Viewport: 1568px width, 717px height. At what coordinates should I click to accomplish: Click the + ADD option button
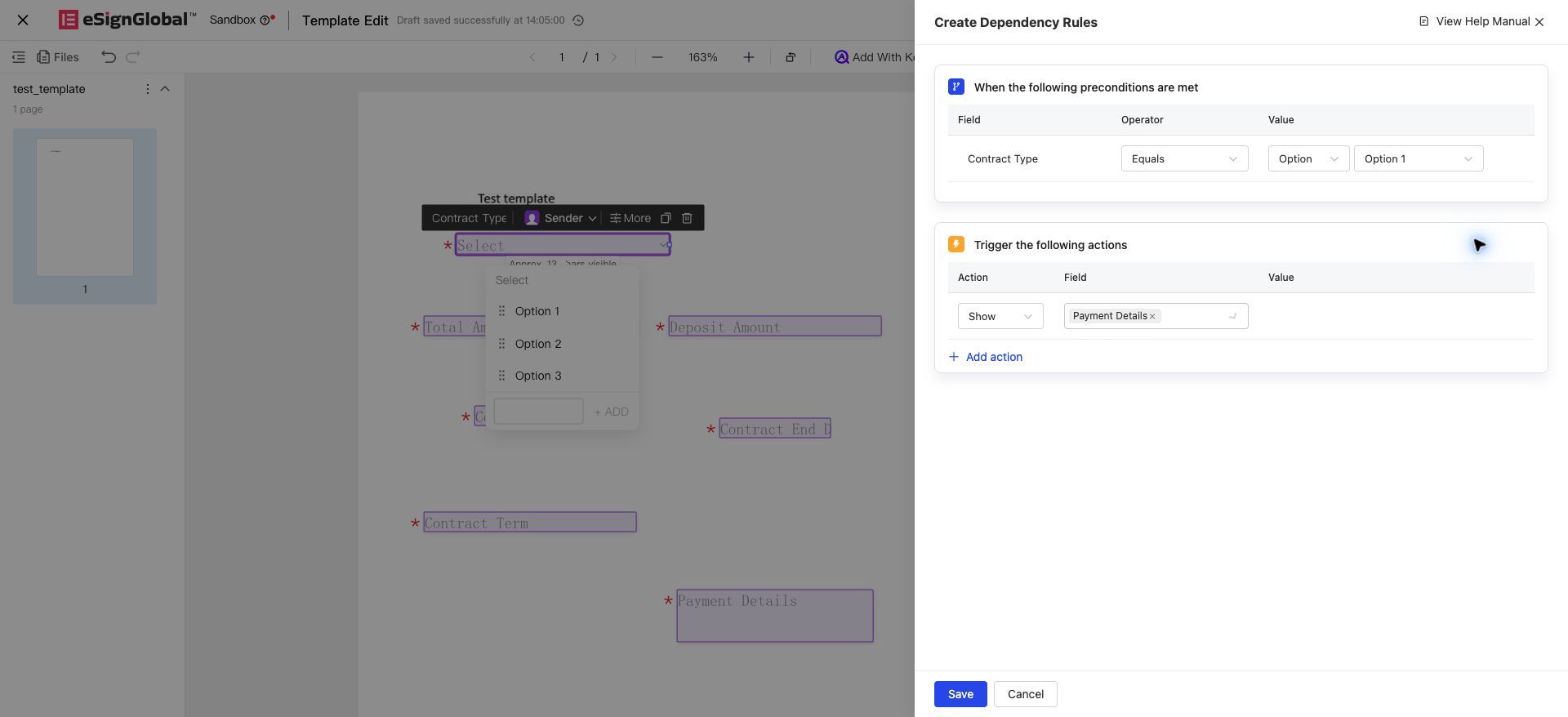(611, 412)
